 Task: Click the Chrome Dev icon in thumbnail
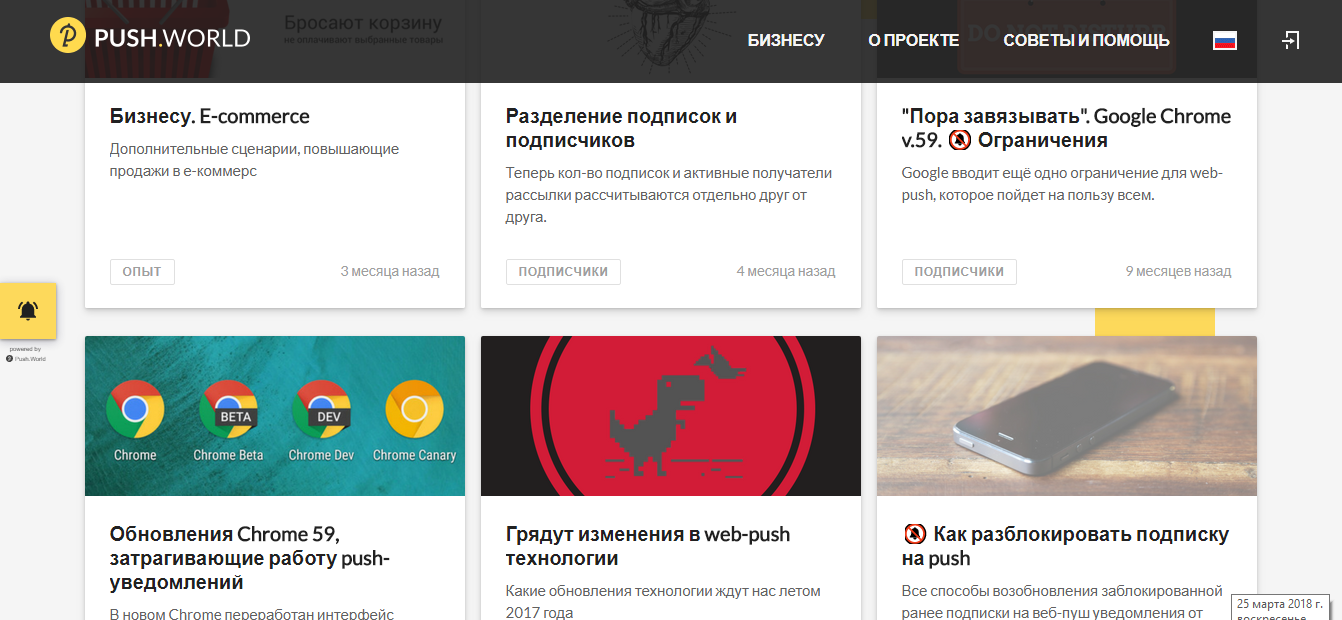pyautogui.click(x=321, y=410)
